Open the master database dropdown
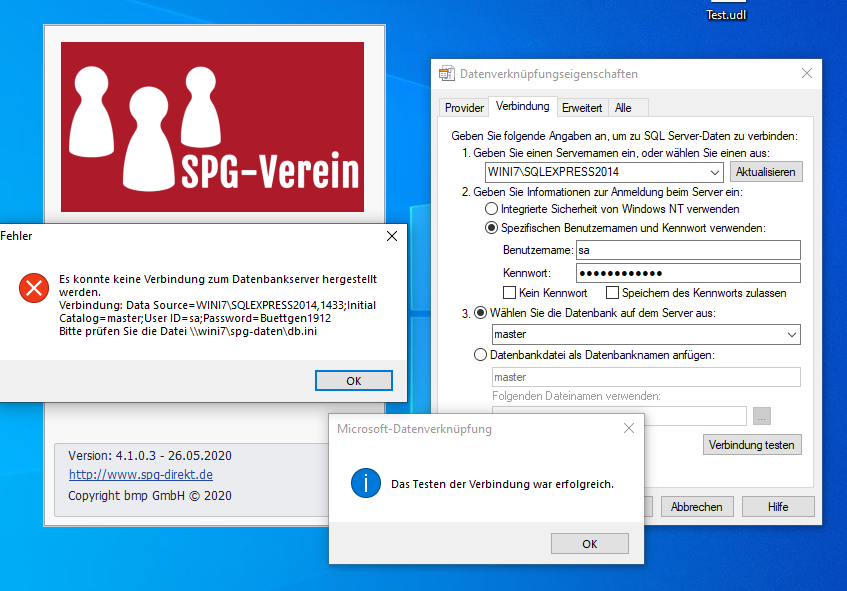This screenshot has width=847, height=591. [791, 334]
